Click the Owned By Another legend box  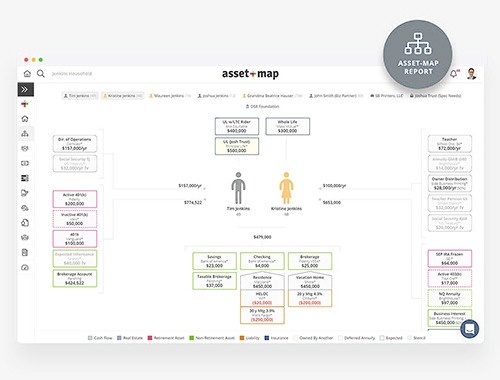click(295, 338)
